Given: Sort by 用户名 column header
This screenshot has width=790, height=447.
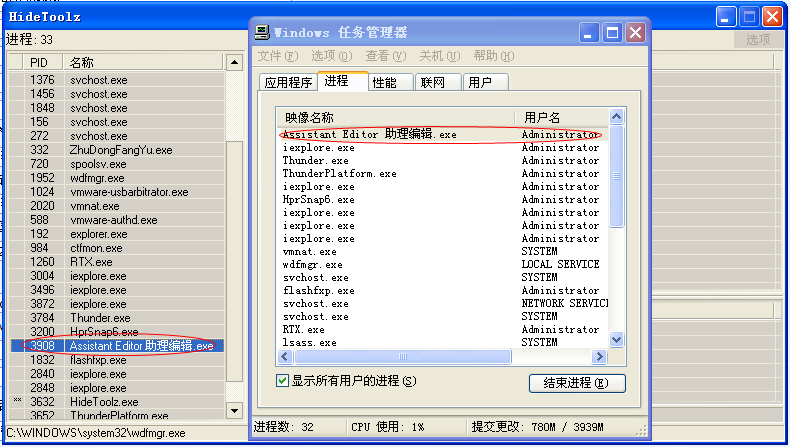Looking at the screenshot, I should (x=561, y=117).
